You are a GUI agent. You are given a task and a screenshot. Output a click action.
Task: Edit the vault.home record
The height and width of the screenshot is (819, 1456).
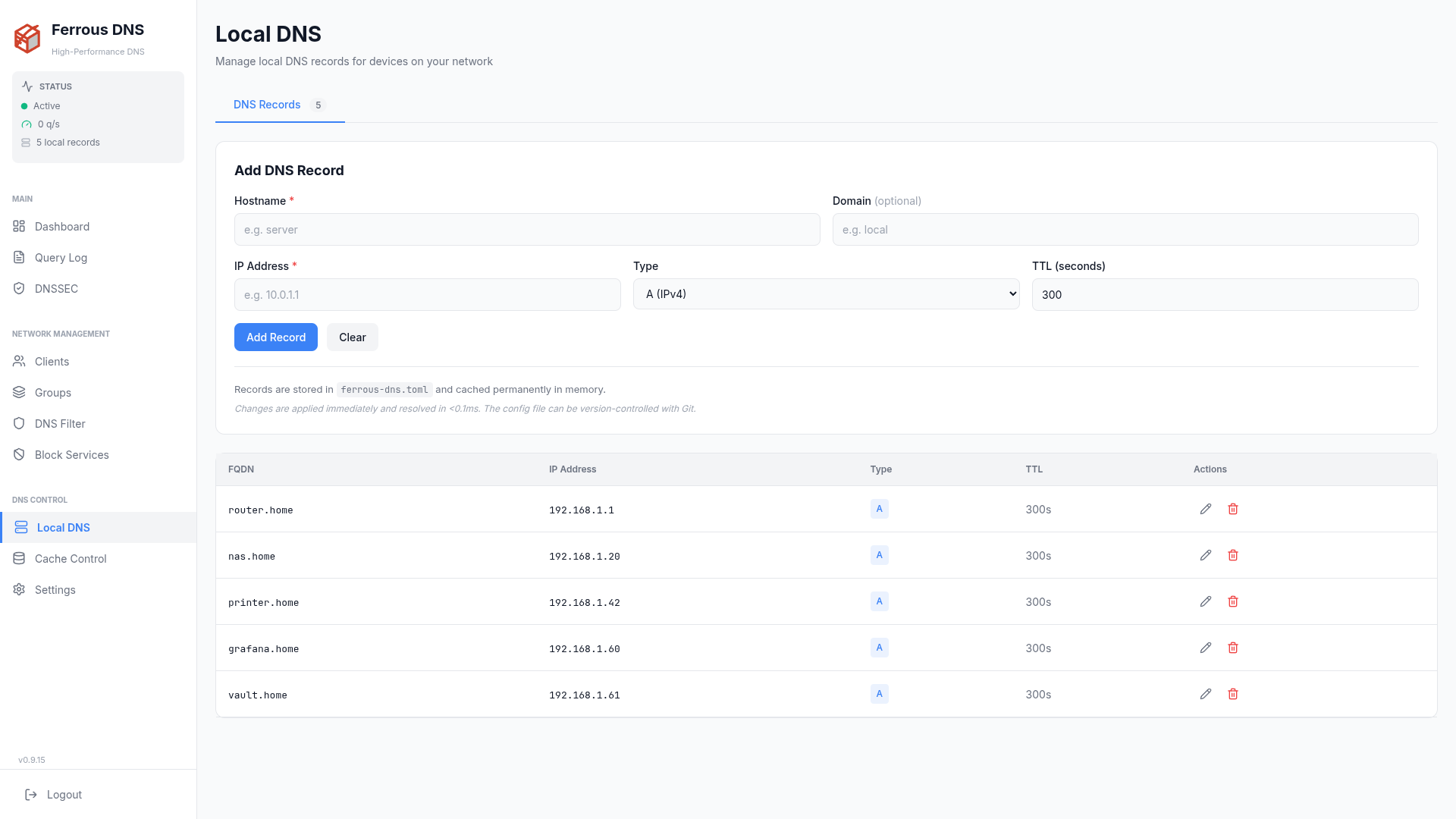tap(1206, 694)
